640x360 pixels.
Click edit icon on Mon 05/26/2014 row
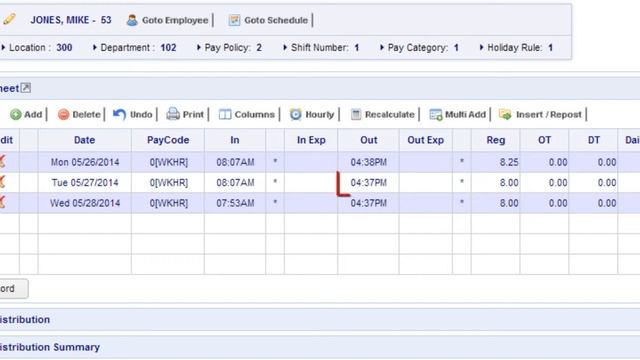tap(2, 162)
